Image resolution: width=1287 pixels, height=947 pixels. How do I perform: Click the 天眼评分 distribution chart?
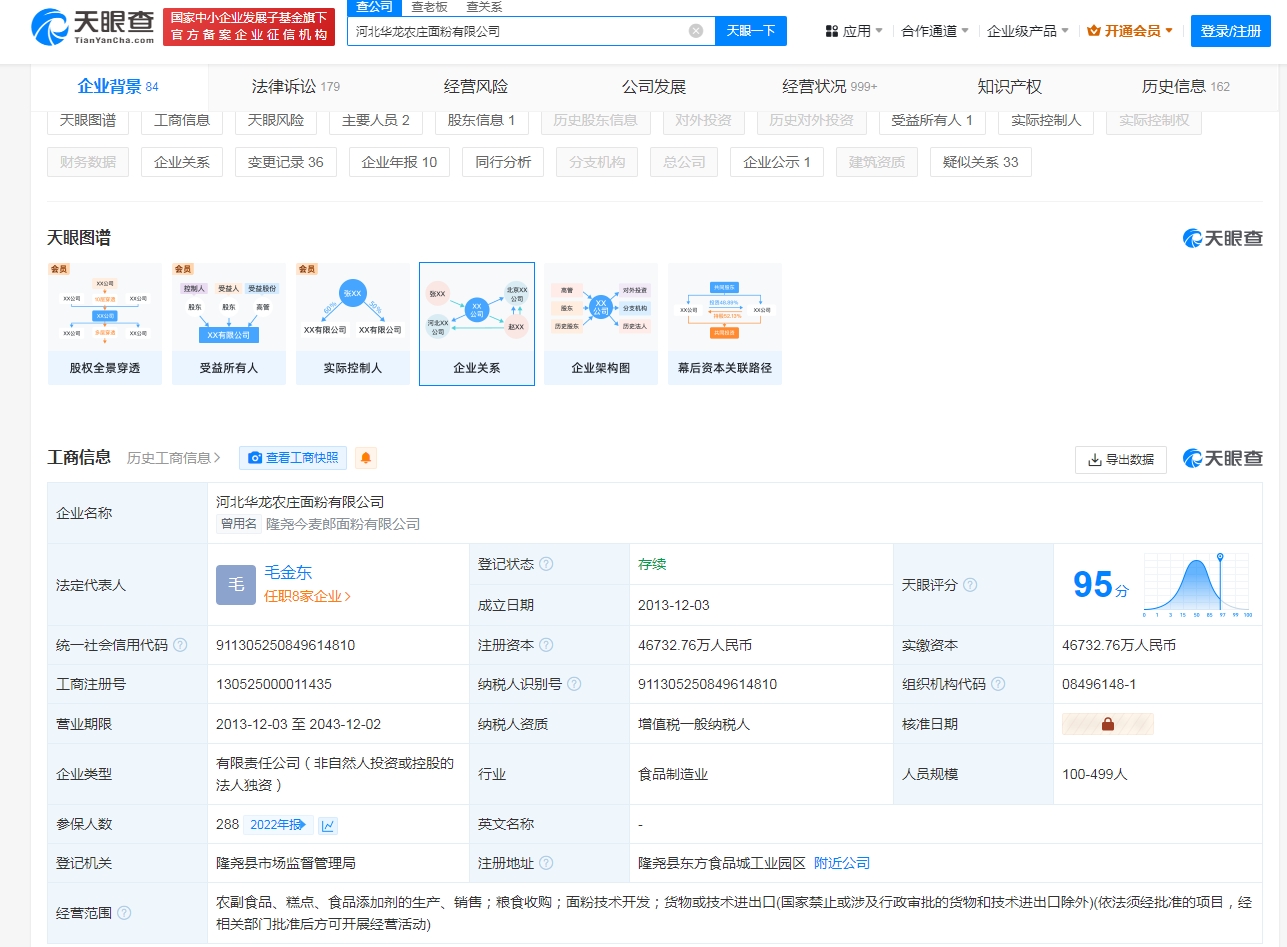pyautogui.click(x=1198, y=585)
